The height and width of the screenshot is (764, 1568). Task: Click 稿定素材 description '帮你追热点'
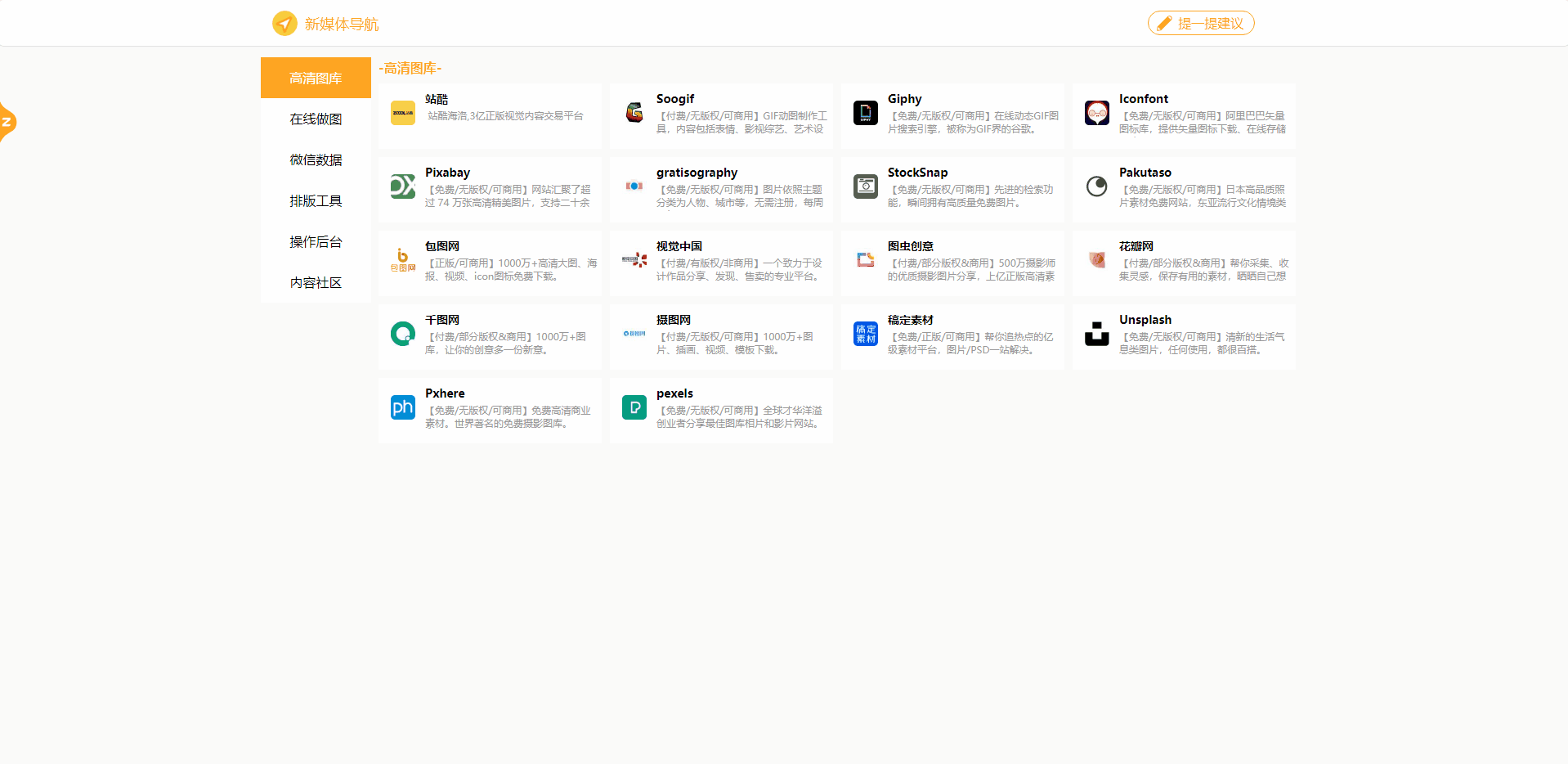pyautogui.click(x=970, y=344)
